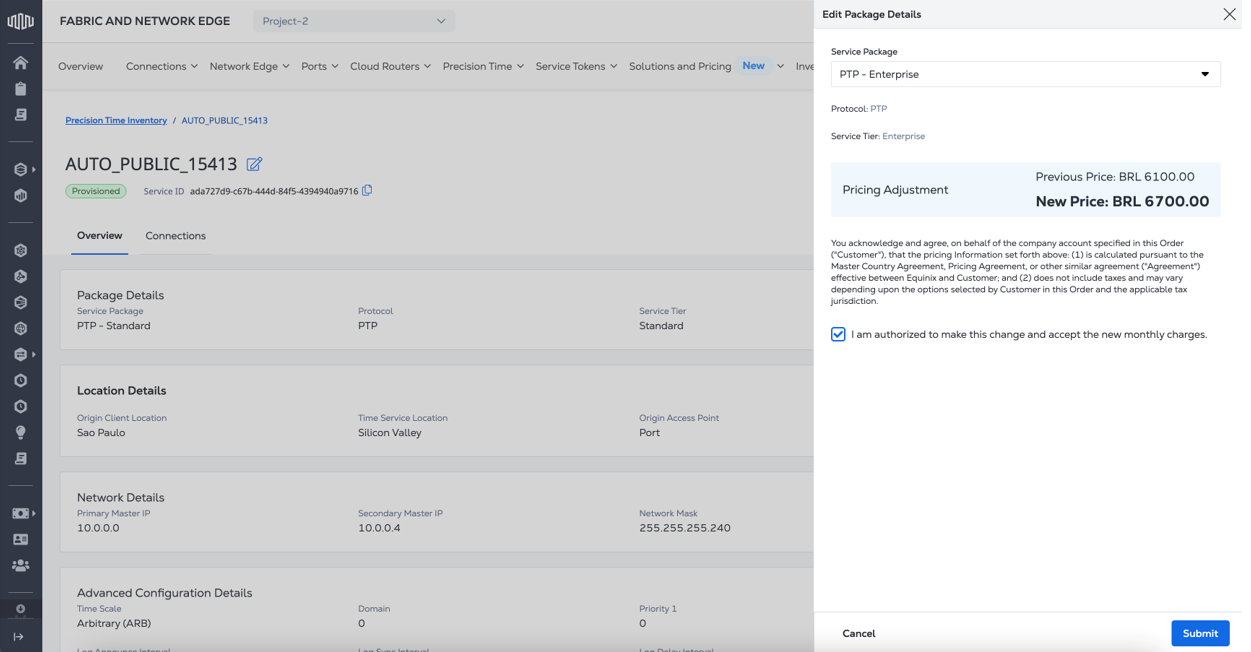Click the download icon in the sidebar
Screen dimensions: 1251x652
point(20,609)
